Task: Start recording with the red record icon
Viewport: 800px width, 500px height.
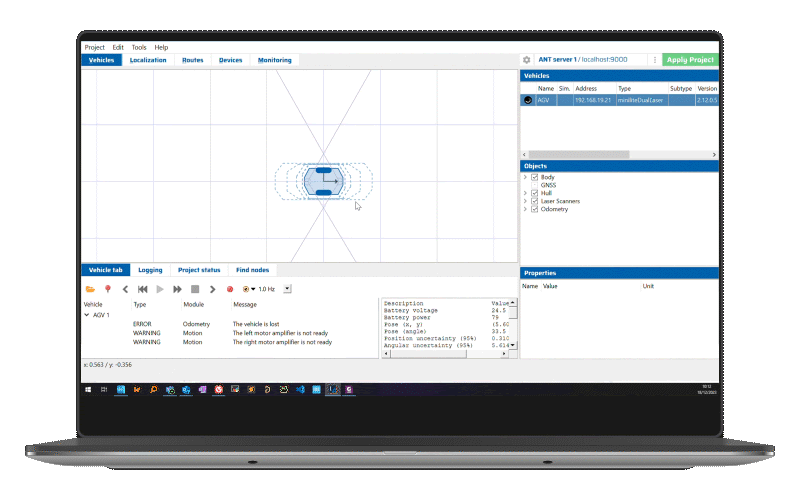Action: coord(230,289)
